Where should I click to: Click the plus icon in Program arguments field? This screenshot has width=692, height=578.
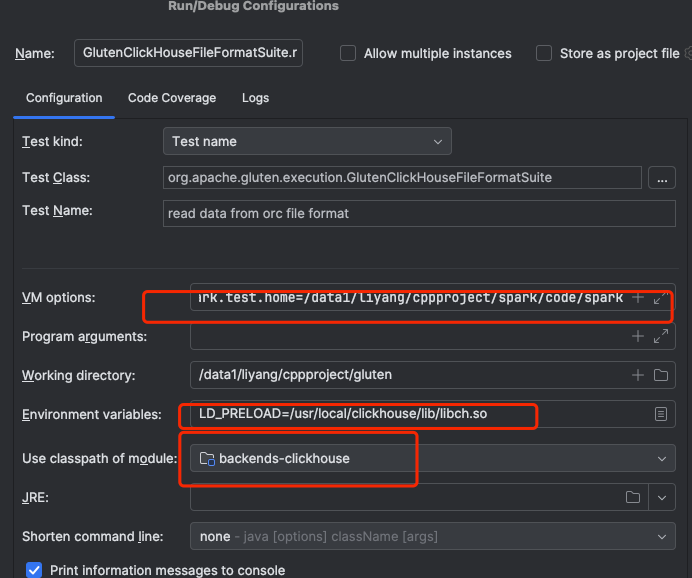(x=637, y=336)
